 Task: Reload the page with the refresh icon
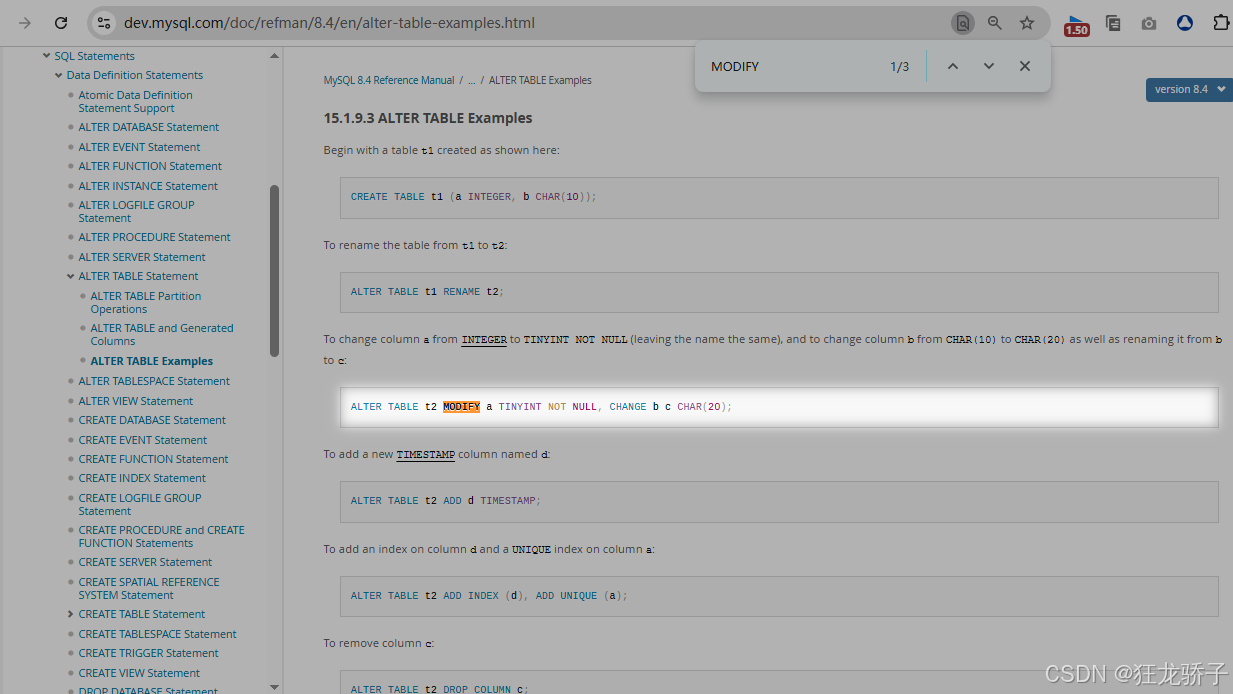click(x=61, y=23)
